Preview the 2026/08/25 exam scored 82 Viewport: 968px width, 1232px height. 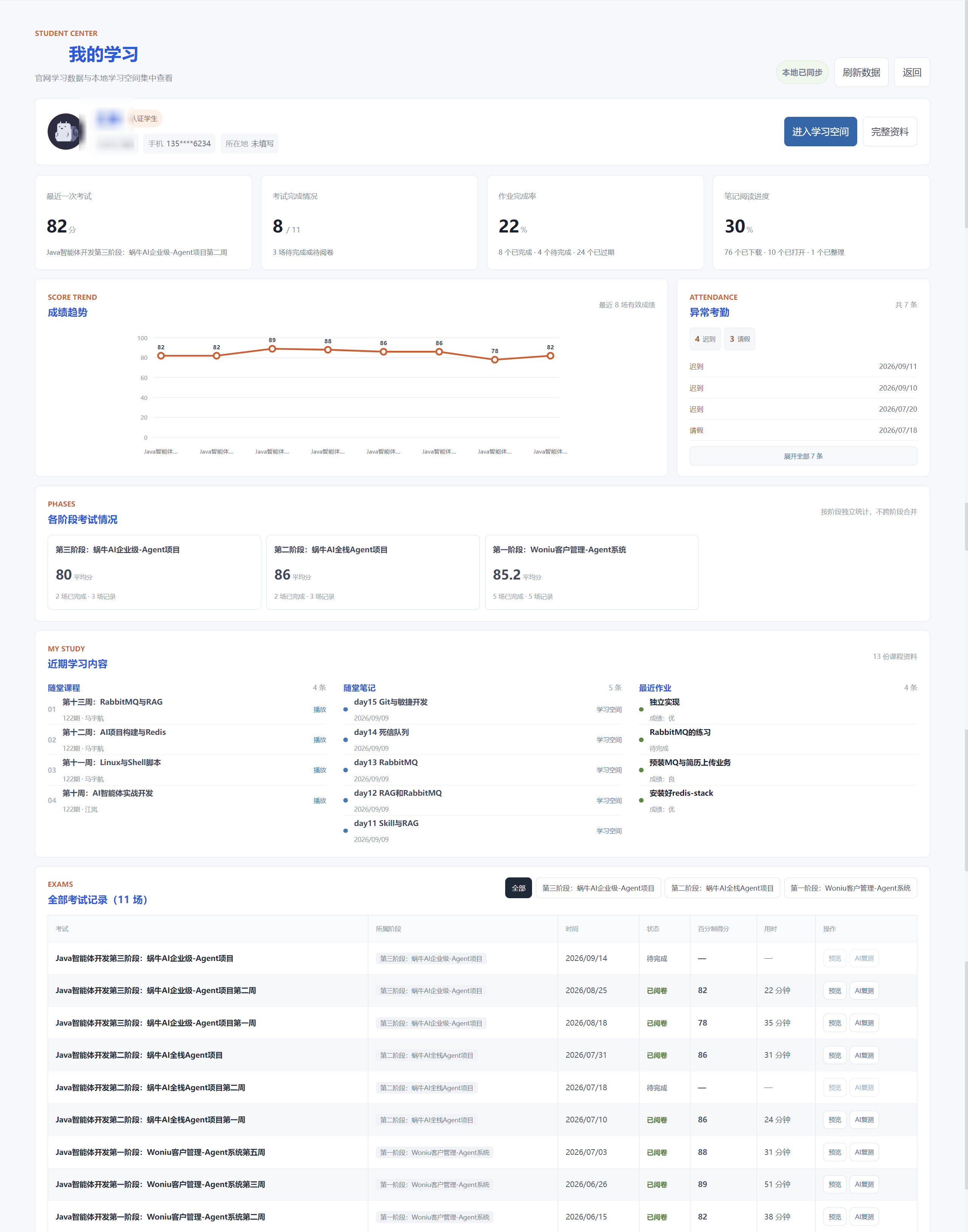pyautogui.click(x=834, y=990)
